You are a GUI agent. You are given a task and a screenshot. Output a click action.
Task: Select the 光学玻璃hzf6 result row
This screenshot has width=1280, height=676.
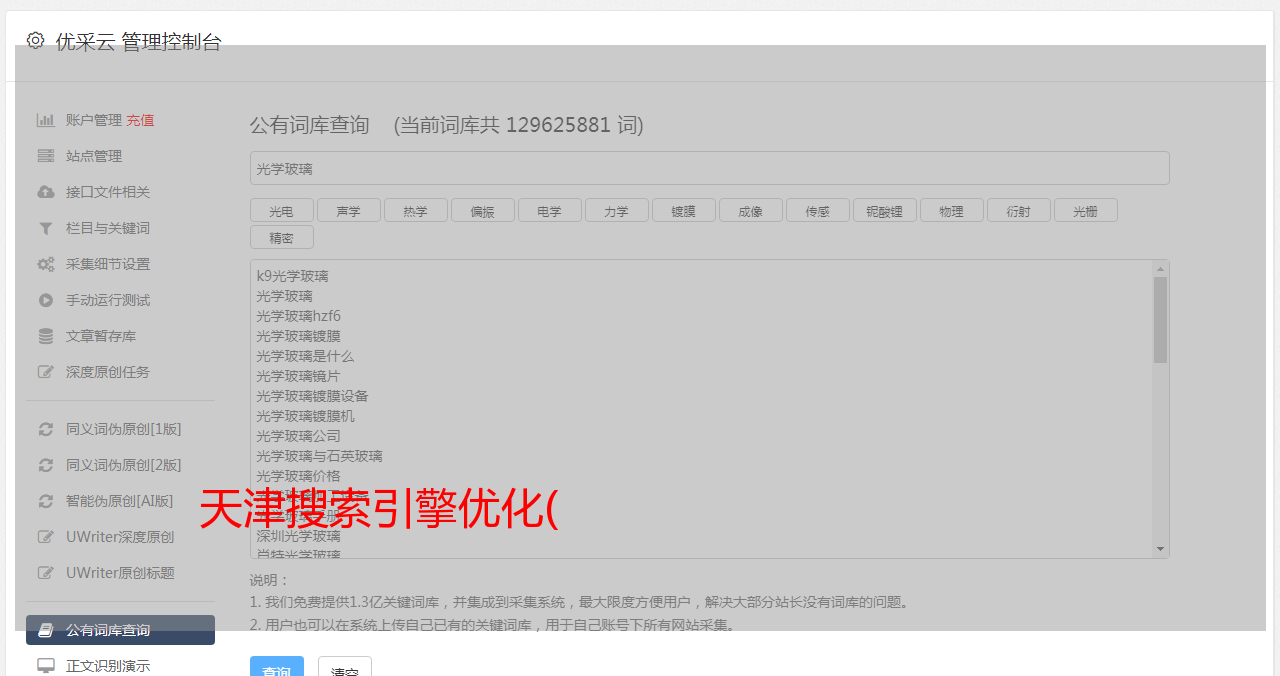pyautogui.click(x=298, y=316)
